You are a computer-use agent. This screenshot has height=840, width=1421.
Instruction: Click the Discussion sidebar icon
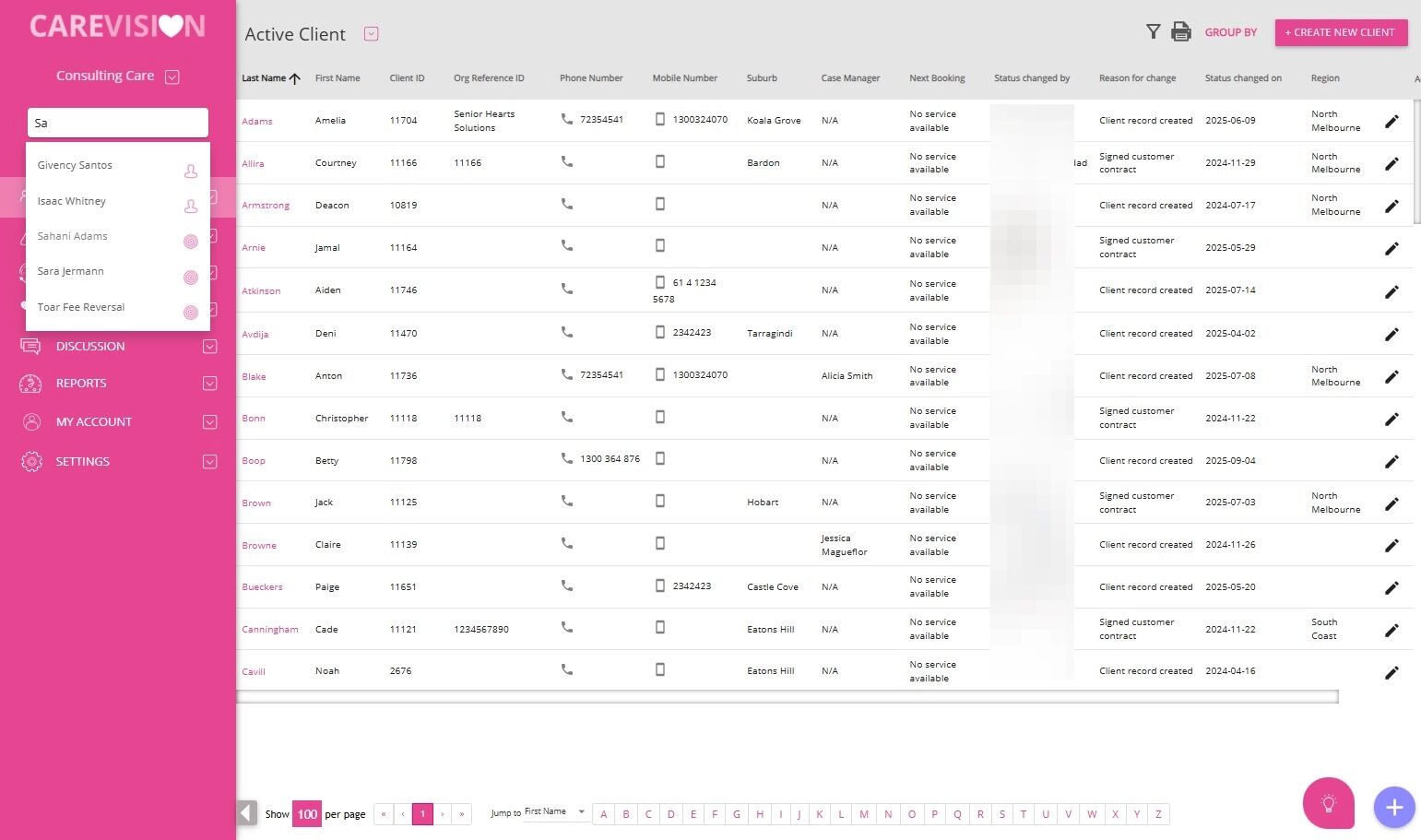coord(30,347)
